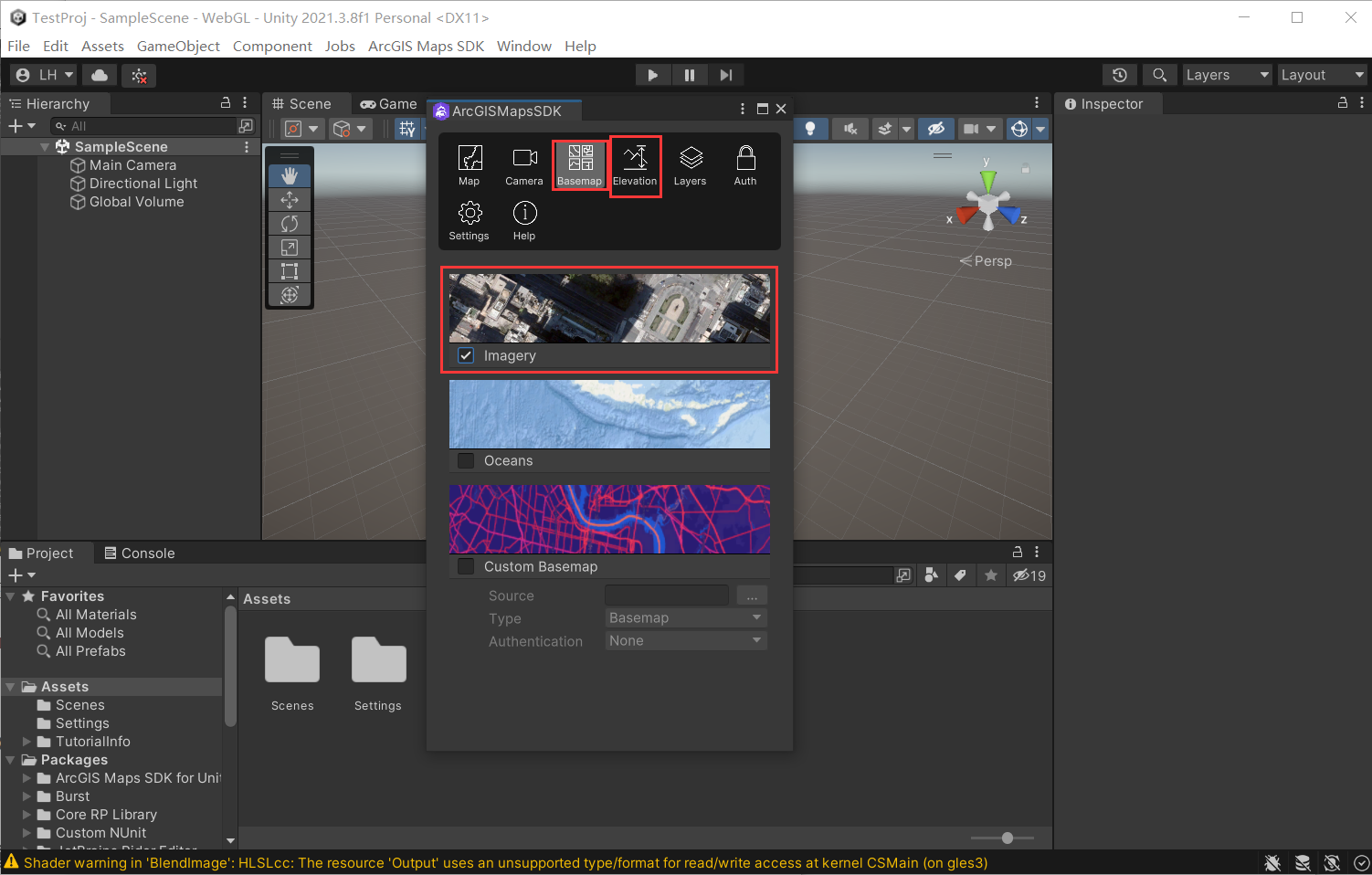Open the ArcGISMapsSDK Help info icon
This screenshot has width=1372, height=875.
tap(524, 220)
